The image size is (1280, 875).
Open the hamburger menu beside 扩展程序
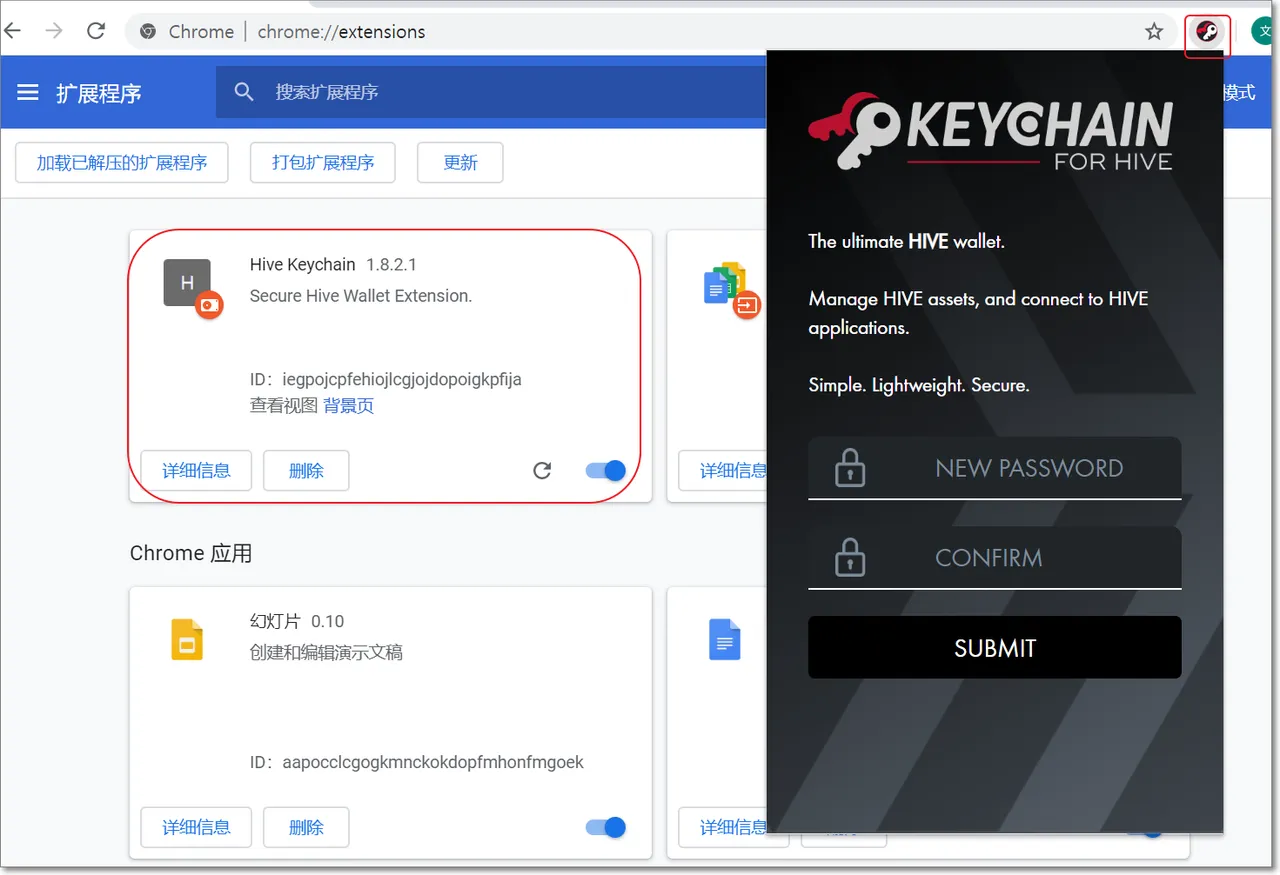(x=28, y=93)
